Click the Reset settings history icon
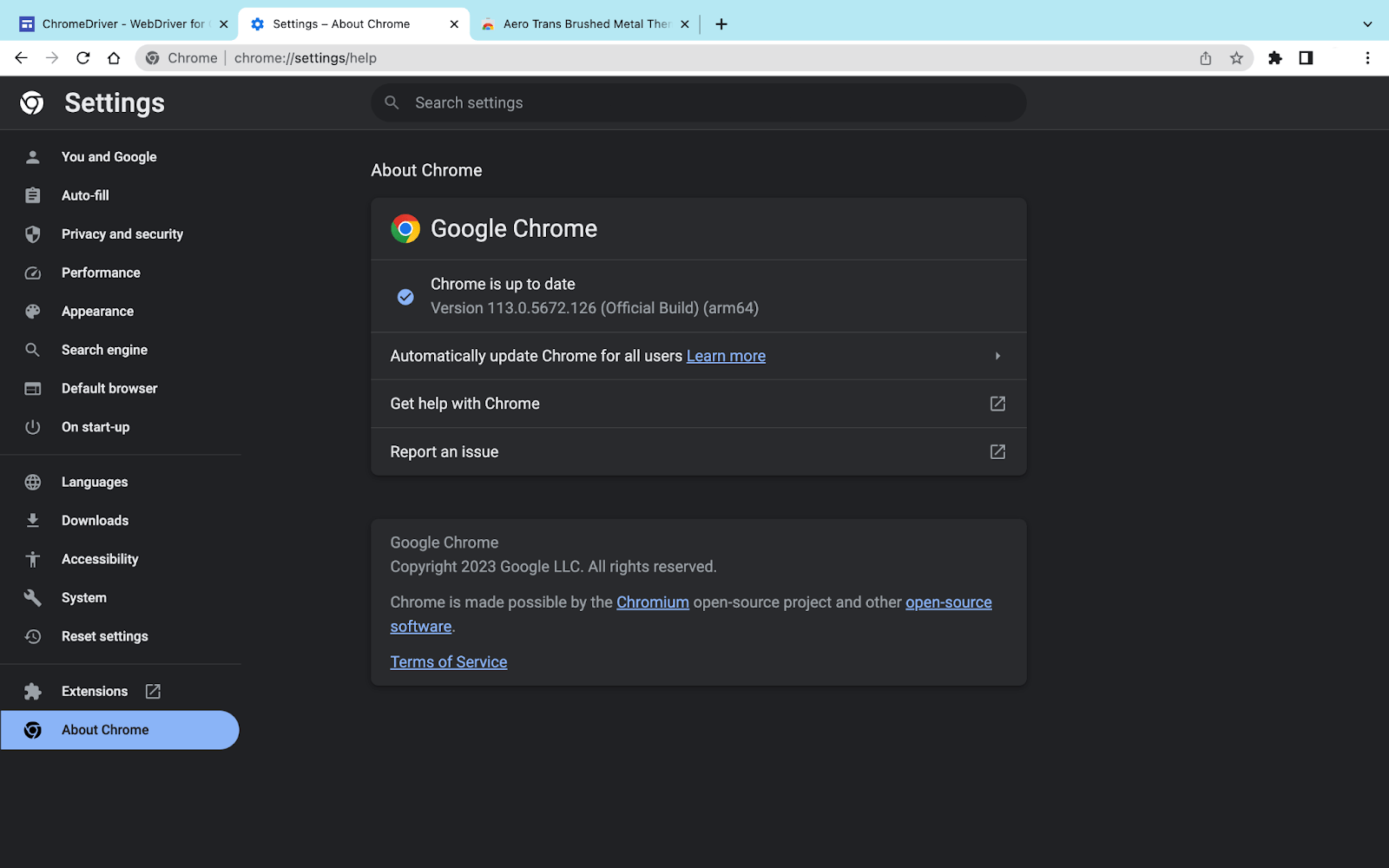The width and height of the screenshot is (1389, 868). pyautogui.click(x=32, y=636)
